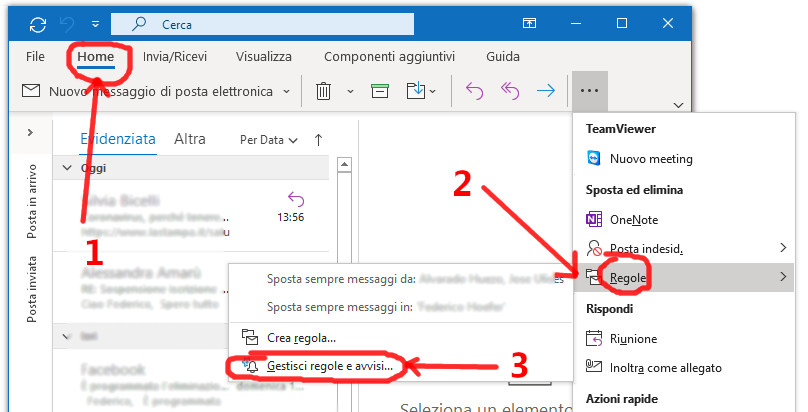Click the Reply arrow icon
The image size is (808, 412).
pos(474,91)
